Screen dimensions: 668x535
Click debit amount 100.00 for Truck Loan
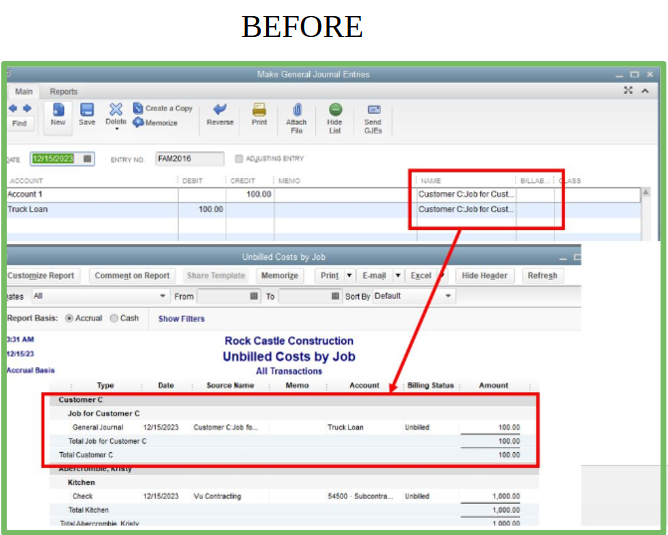[211, 210]
